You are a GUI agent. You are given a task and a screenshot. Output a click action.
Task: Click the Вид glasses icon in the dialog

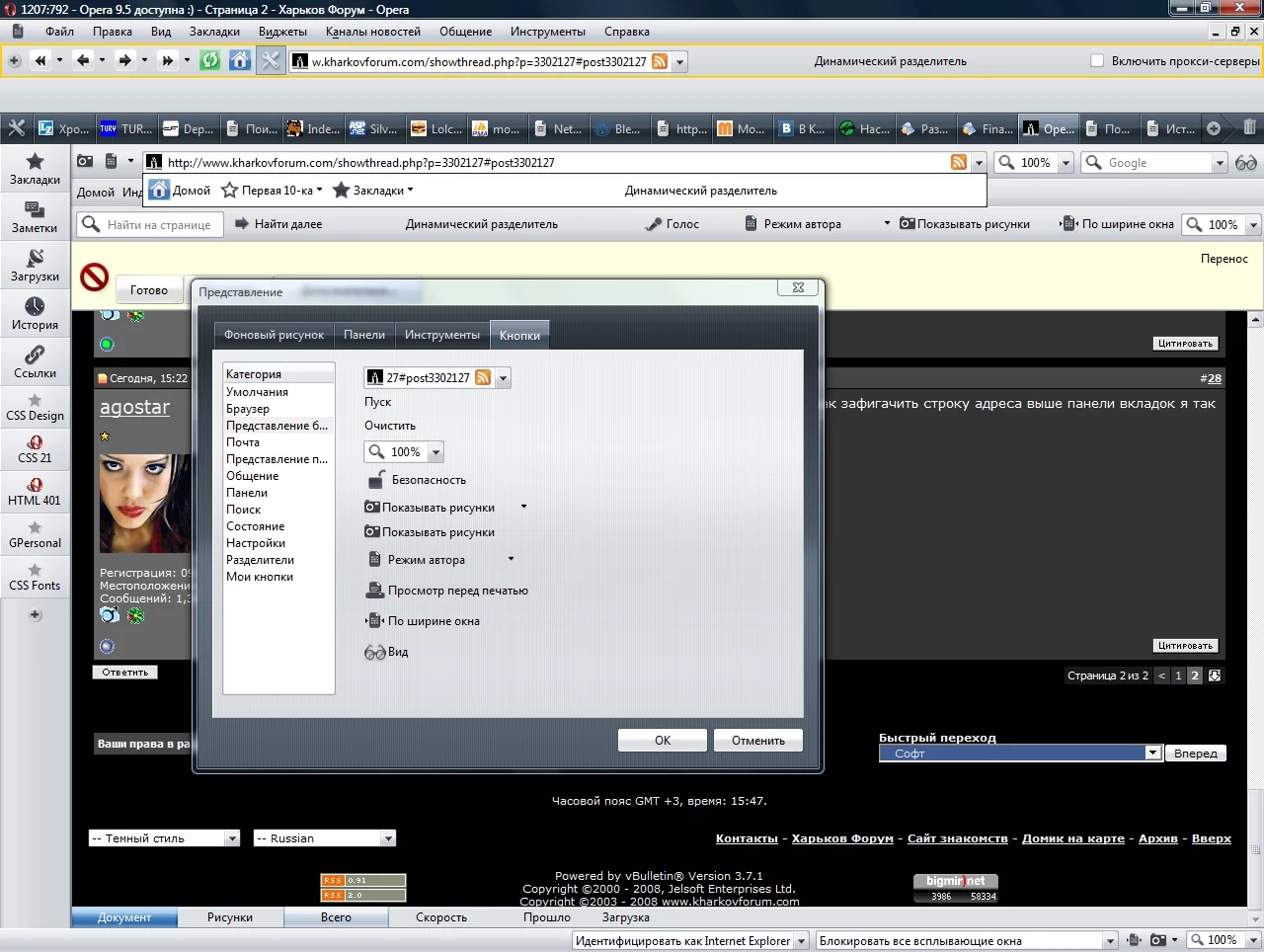(x=373, y=651)
